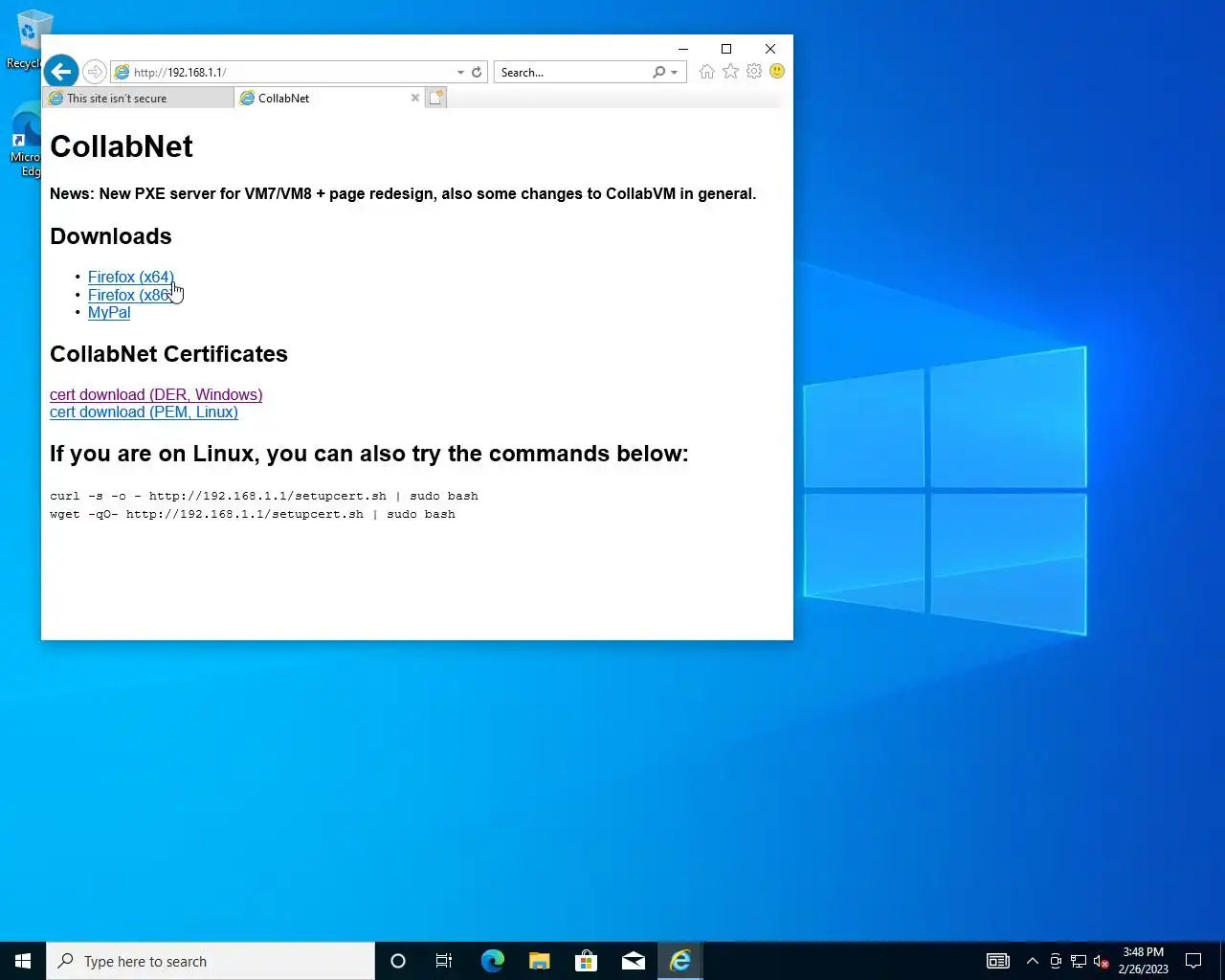The image size is (1225, 980).
Task: Click the Meet Now tray icon
Action: 1056,961
